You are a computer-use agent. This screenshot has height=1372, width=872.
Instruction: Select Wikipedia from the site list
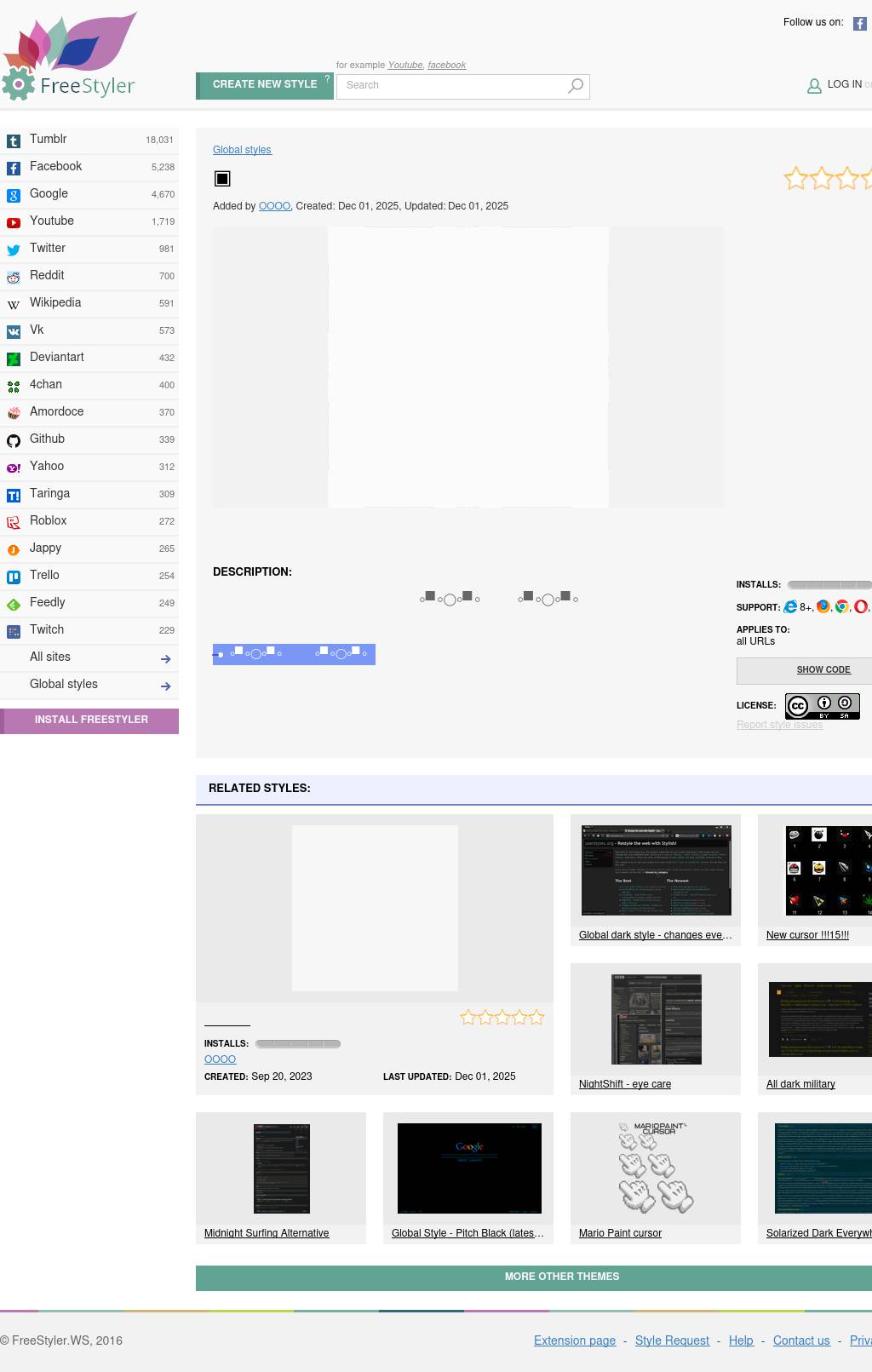55,303
